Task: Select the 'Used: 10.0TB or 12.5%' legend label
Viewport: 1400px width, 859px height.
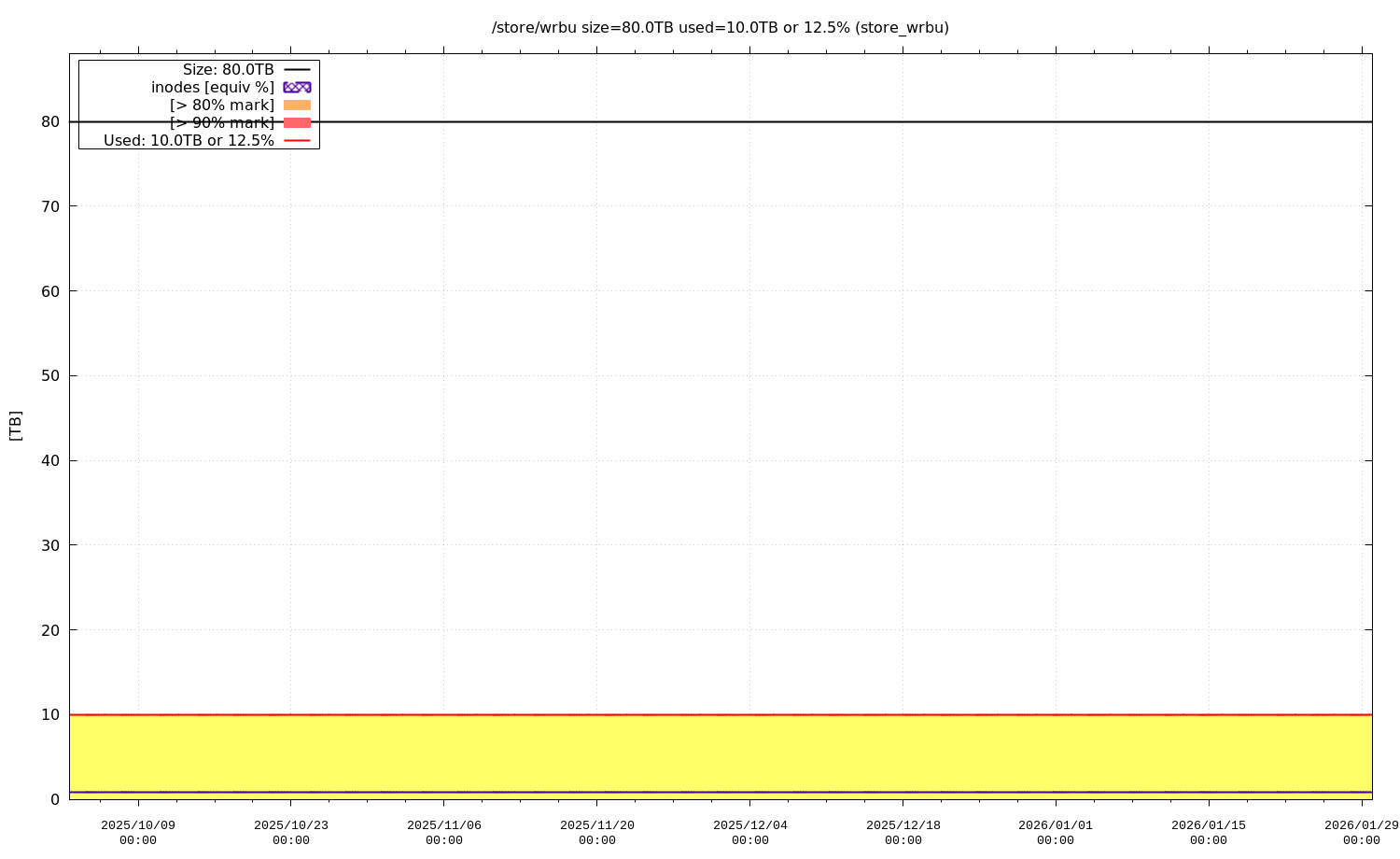Action: pos(189,141)
